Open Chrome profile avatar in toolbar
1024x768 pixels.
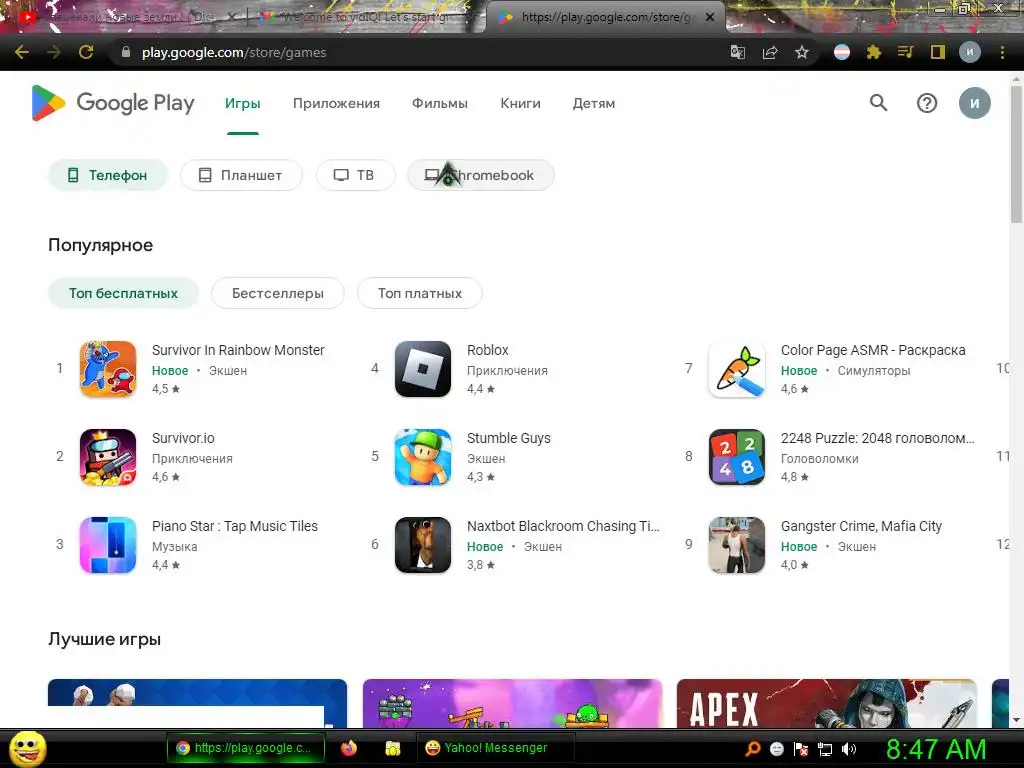click(x=970, y=52)
